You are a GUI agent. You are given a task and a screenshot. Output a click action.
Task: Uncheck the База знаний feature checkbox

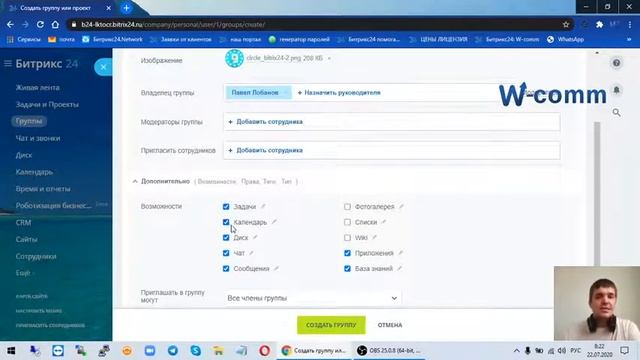click(x=347, y=269)
